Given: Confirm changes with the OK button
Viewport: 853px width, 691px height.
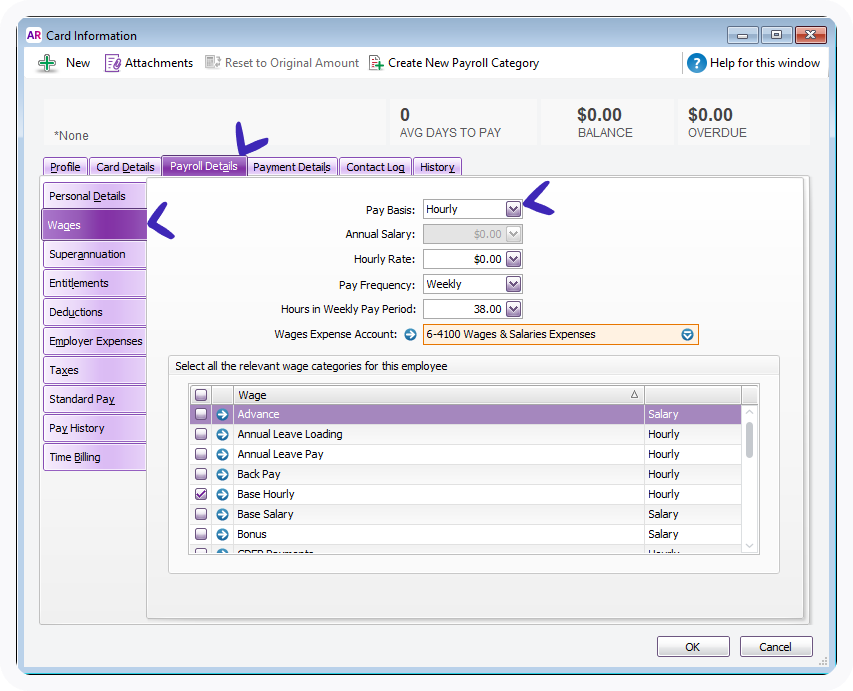Looking at the screenshot, I should (692, 646).
